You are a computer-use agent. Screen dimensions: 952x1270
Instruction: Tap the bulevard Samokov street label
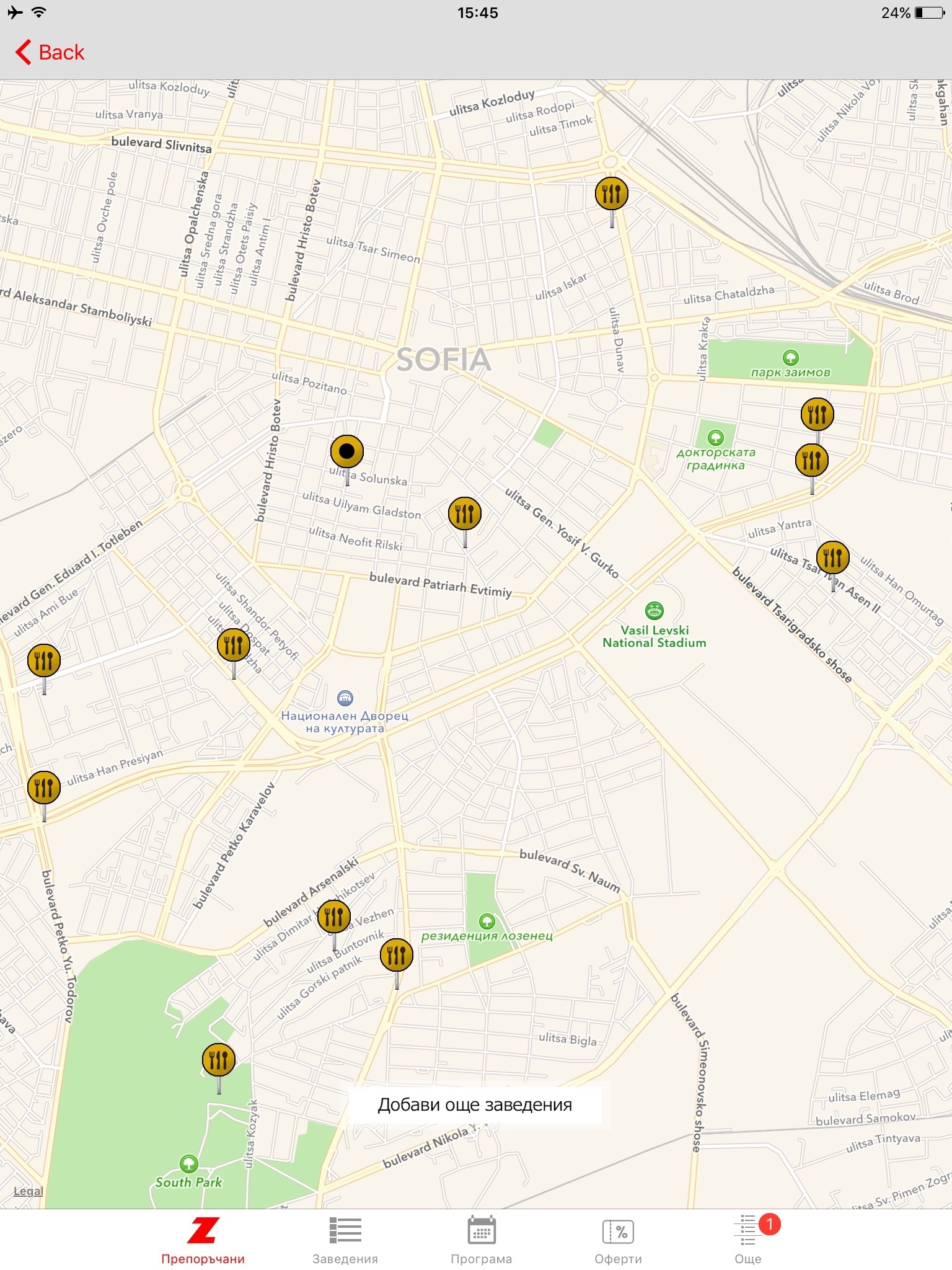pos(866,1118)
